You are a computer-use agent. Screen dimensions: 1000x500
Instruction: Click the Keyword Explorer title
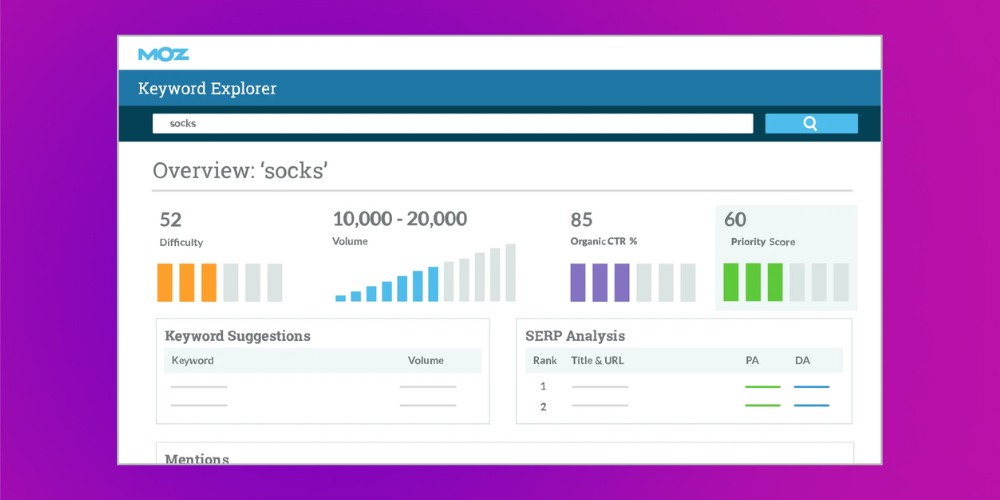coord(207,89)
